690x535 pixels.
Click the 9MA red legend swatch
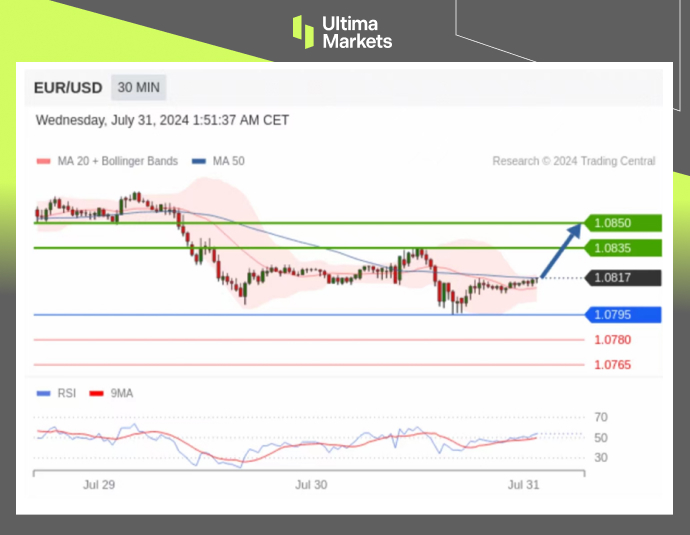(96, 393)
